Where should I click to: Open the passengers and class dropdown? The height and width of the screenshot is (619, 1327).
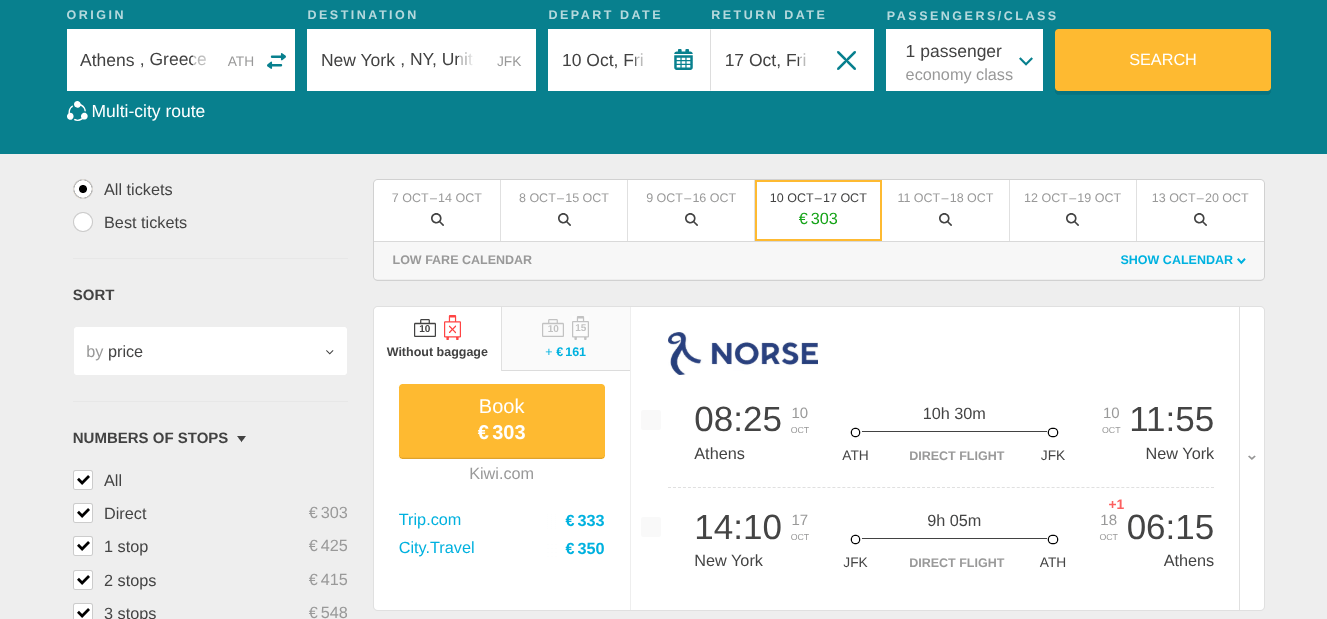964,61
